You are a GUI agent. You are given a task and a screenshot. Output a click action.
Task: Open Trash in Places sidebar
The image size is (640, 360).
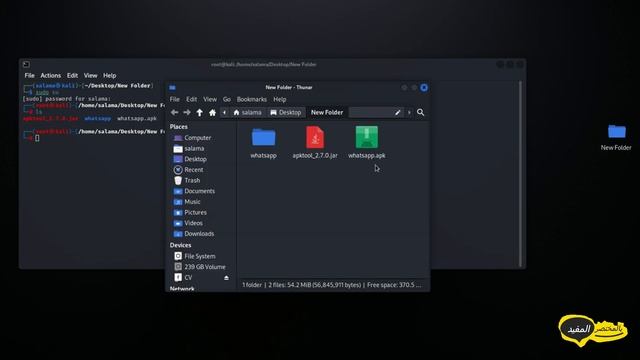click(192, 180)
